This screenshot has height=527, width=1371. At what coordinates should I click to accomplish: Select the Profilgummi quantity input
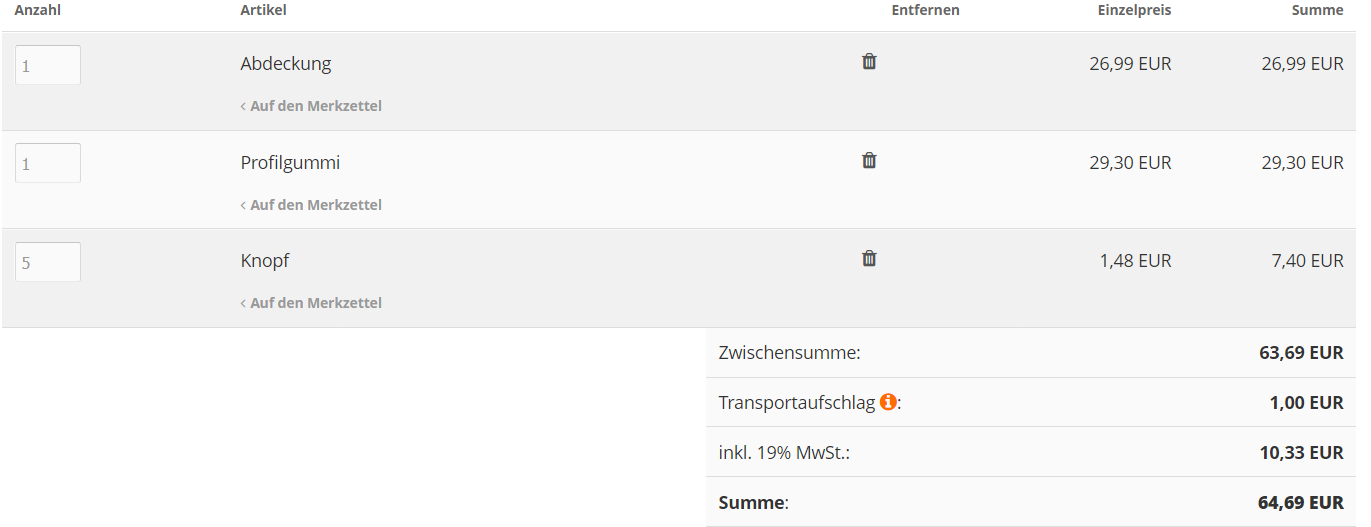pyautogui.click(x=48, y=163)
